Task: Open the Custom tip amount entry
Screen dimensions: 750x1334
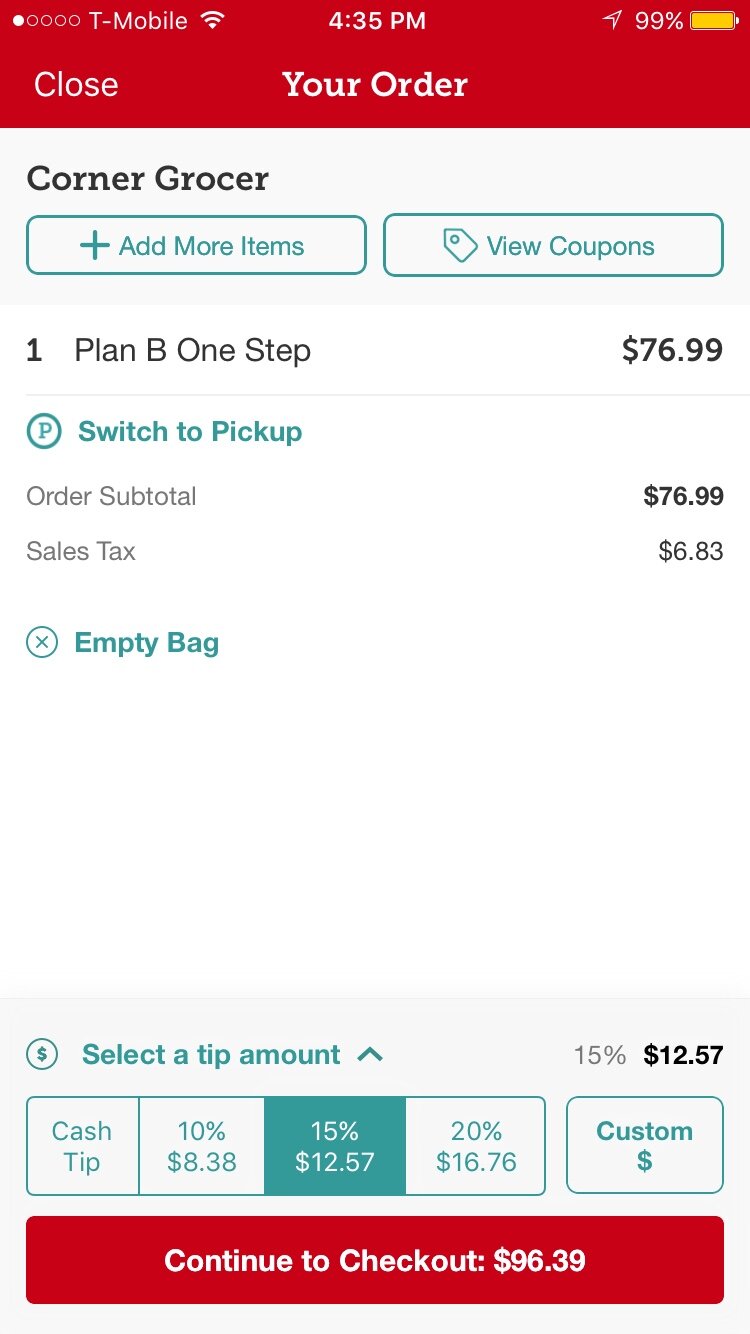Action: click(x=644, y=1145)
